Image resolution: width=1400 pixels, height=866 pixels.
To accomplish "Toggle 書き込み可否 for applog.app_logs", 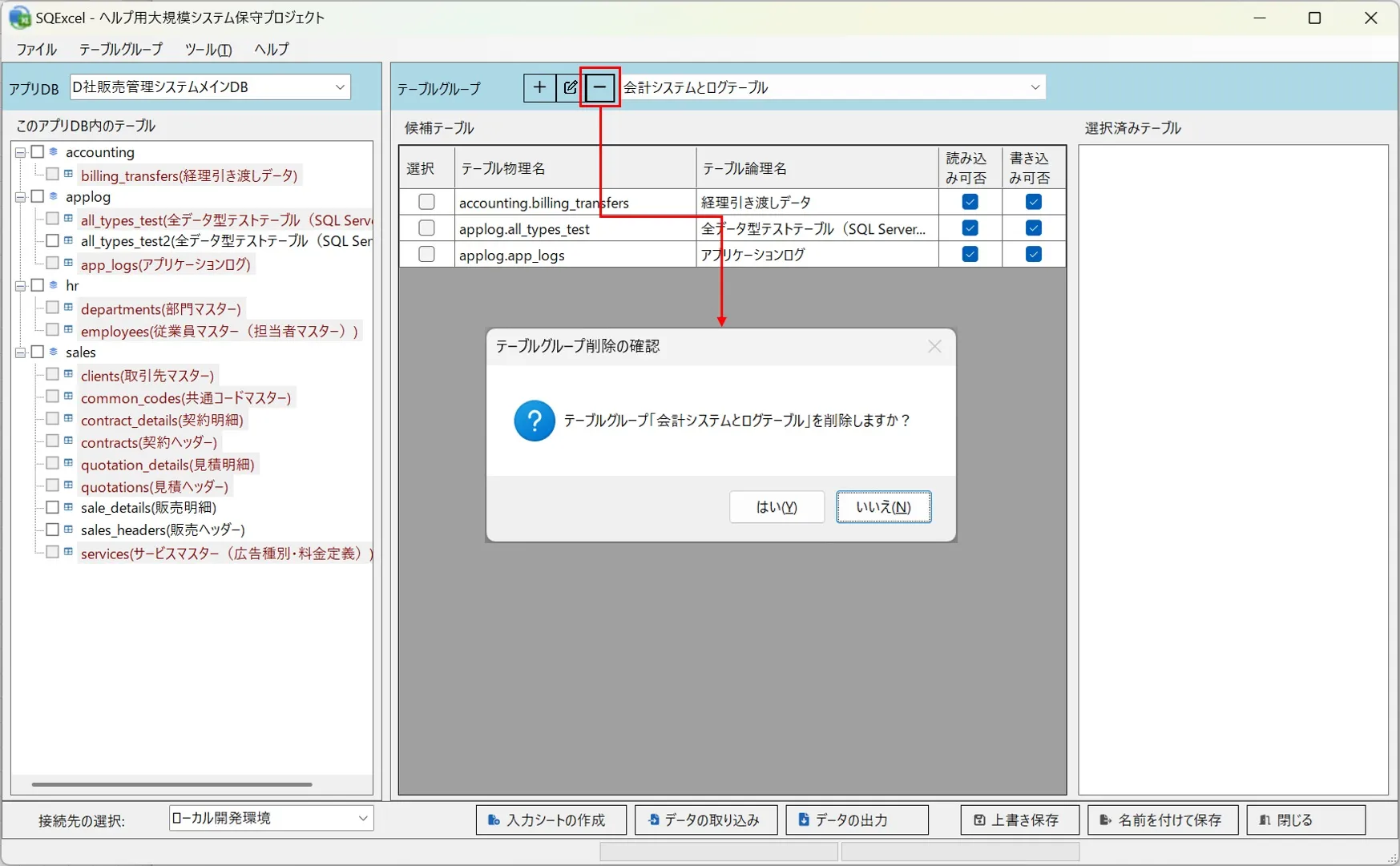I will tap(1034, 254).
